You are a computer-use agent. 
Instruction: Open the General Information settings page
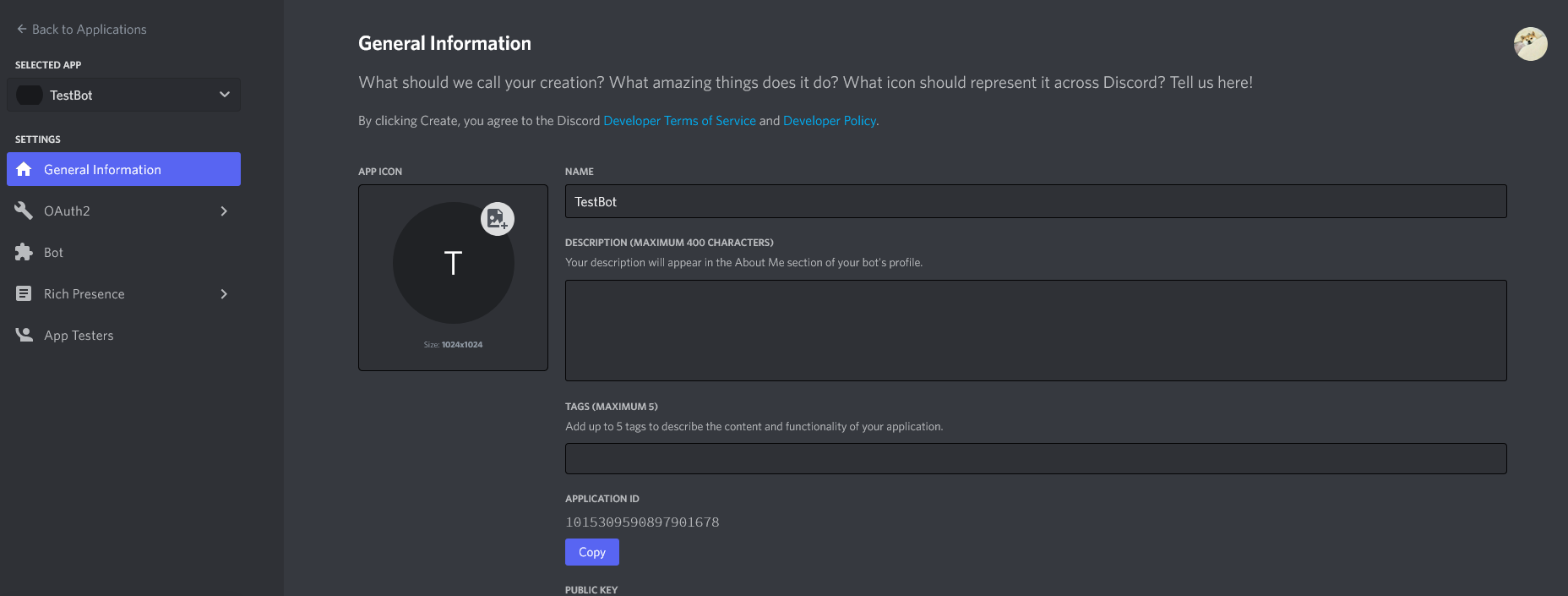click(x=123, y=169)
